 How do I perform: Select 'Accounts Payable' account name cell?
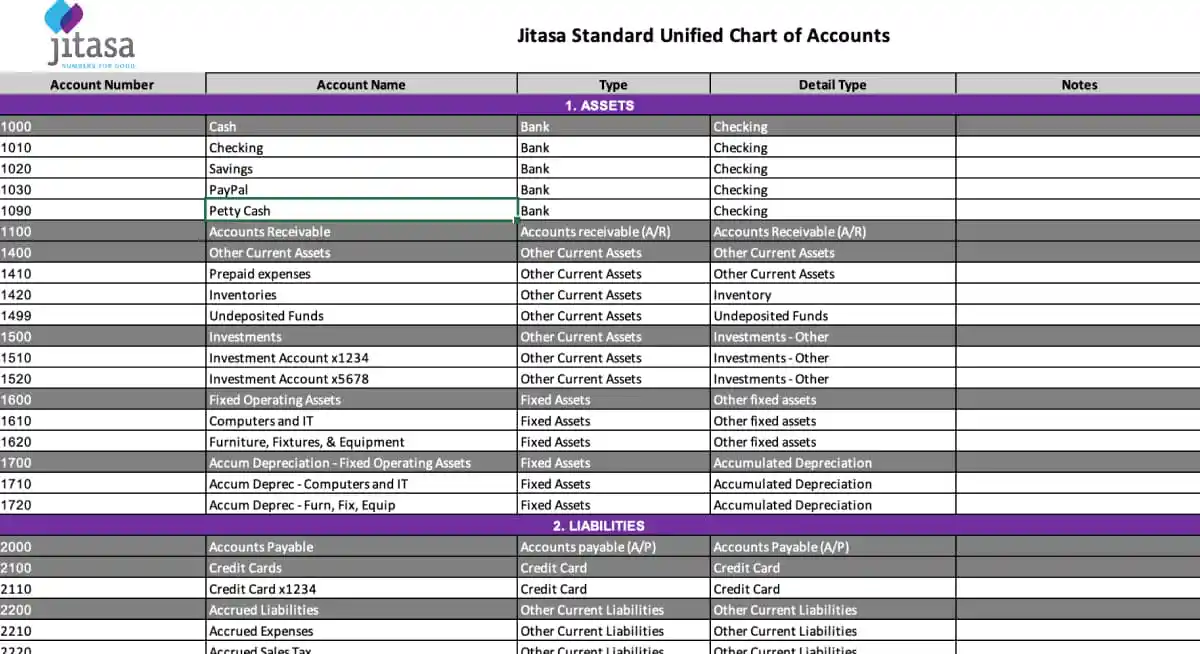click(361, 547)
